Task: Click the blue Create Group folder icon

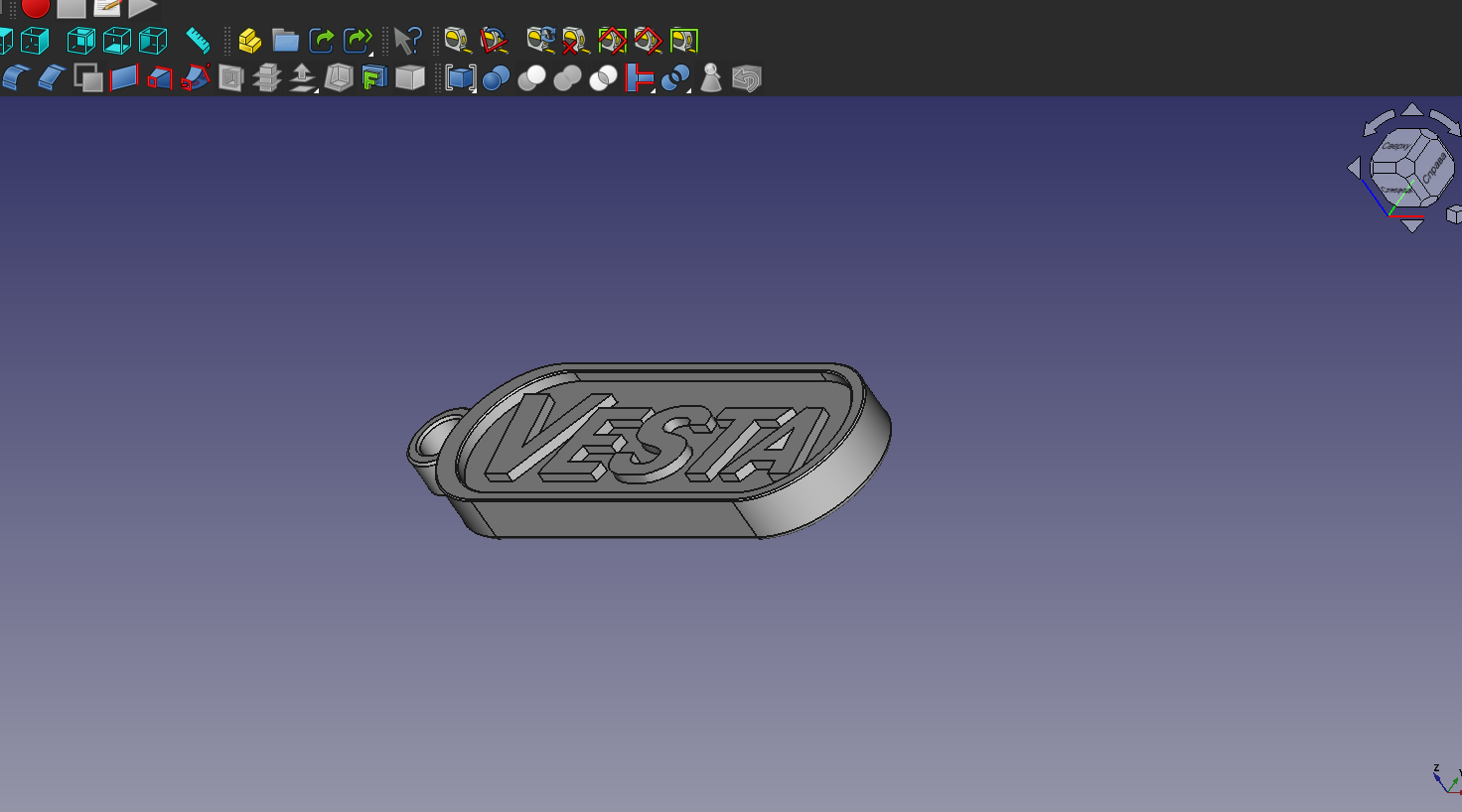Action: click(x=286, y=41)
